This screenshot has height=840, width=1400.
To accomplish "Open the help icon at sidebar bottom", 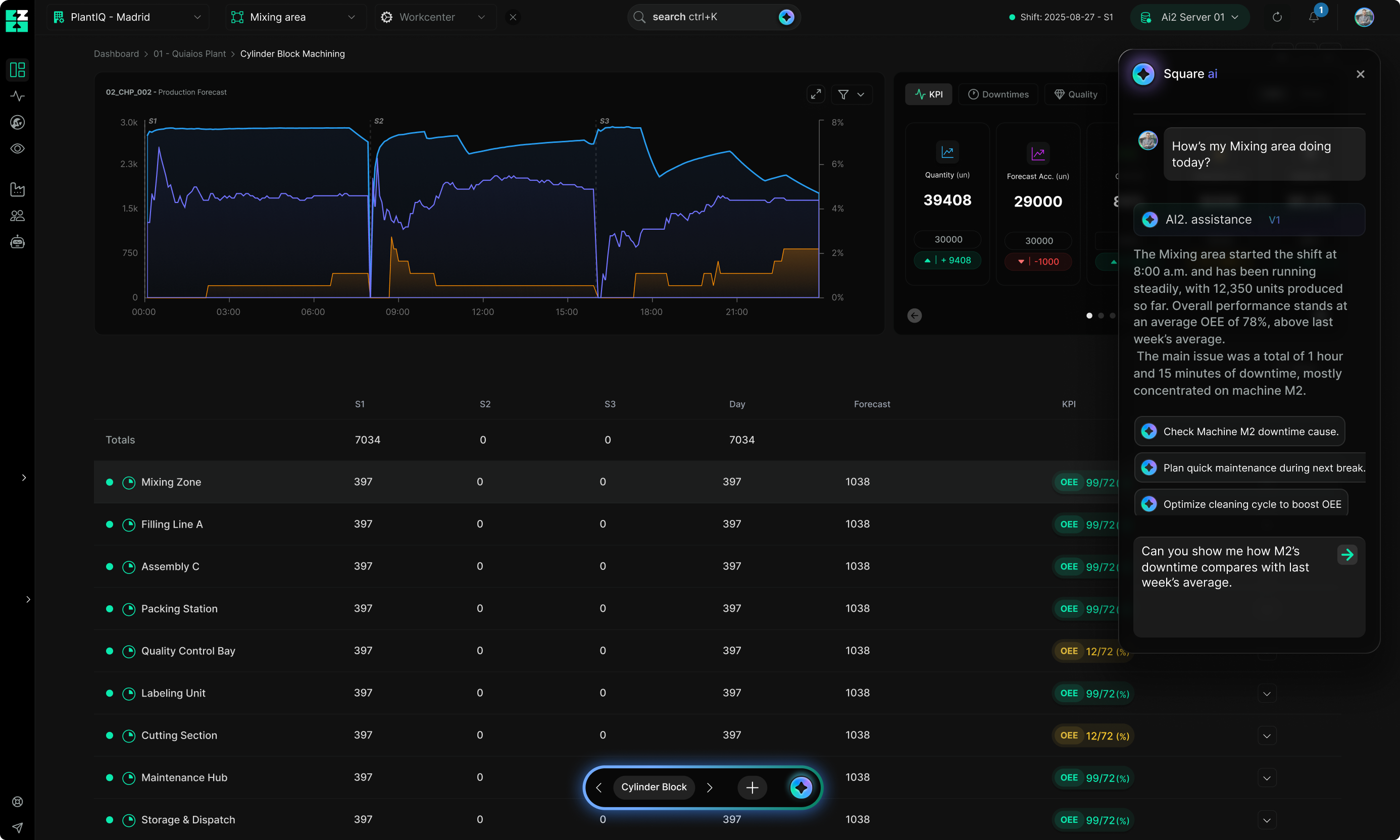I will pos(17,802).
